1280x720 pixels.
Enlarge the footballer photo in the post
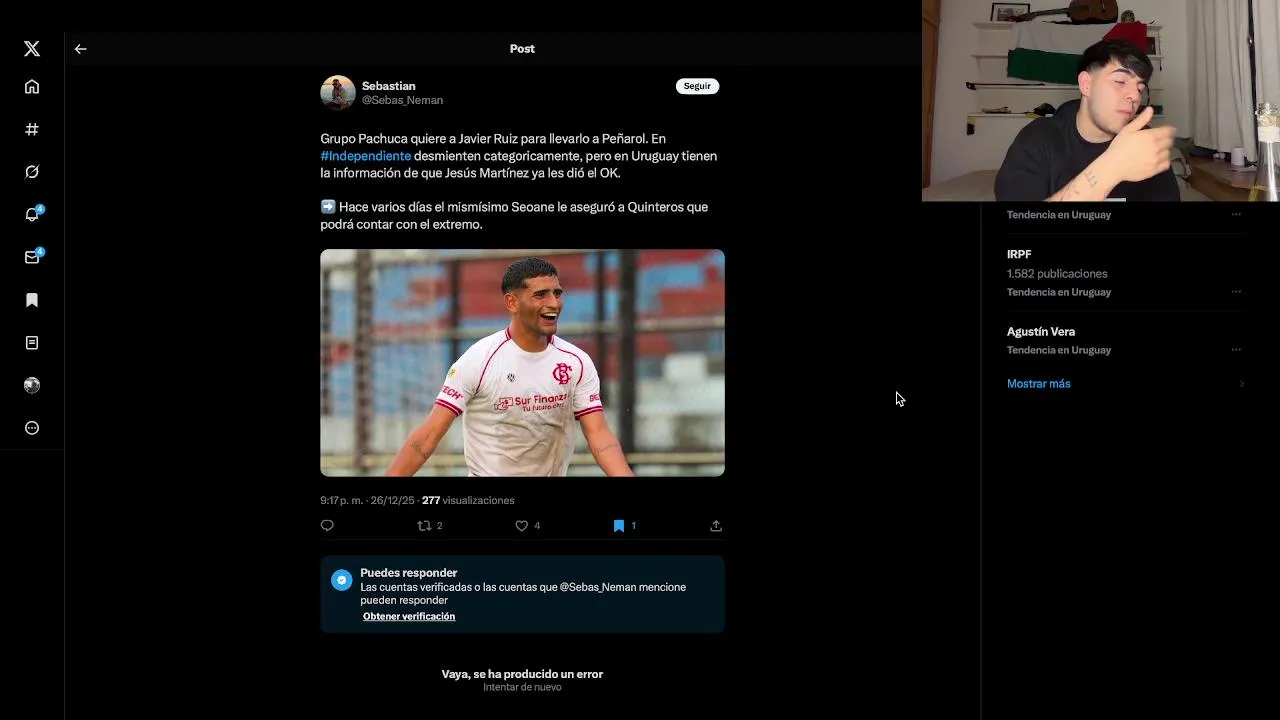click(x=522, y=363)
